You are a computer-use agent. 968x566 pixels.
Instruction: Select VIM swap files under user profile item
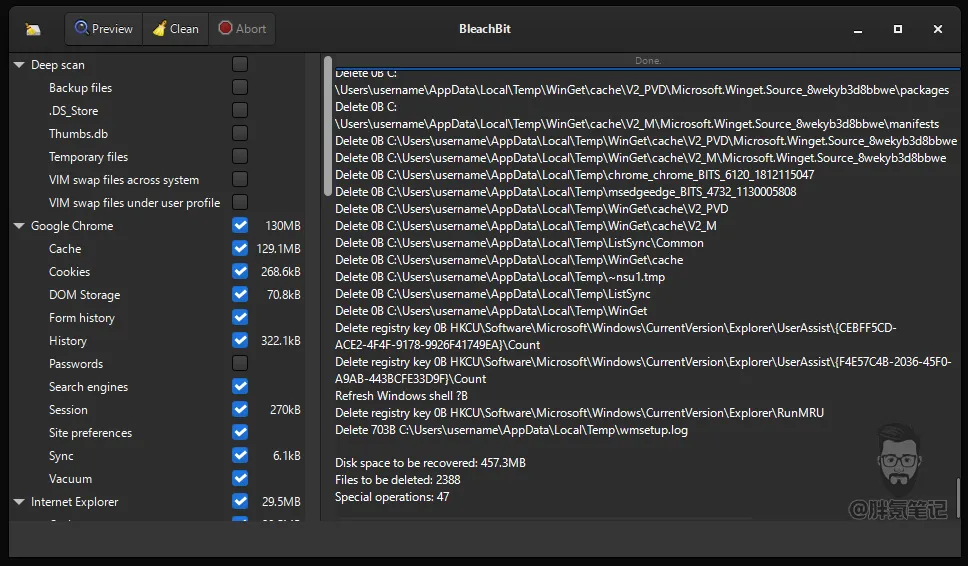click(135, 202)
